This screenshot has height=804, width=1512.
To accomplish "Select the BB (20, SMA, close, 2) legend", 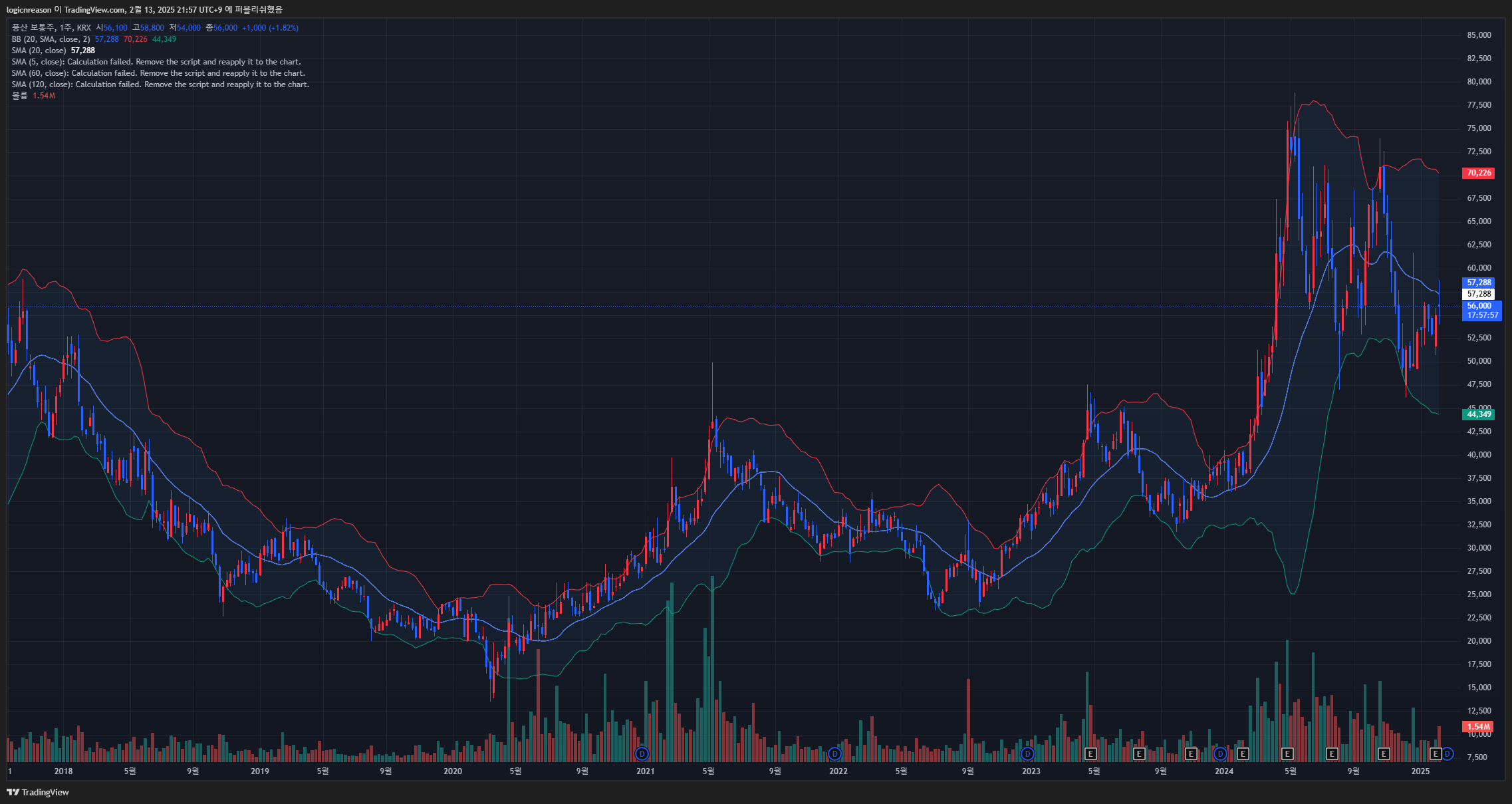I will (x=51, y=39).
